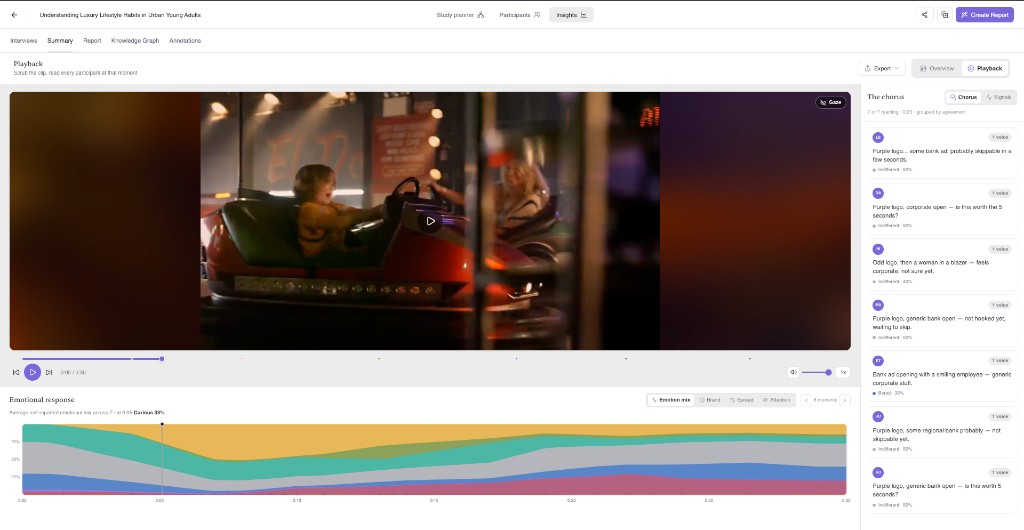Open comment 'some regional bank probably'
Viewport: 1024px width, 530px height.
[942, 431]
